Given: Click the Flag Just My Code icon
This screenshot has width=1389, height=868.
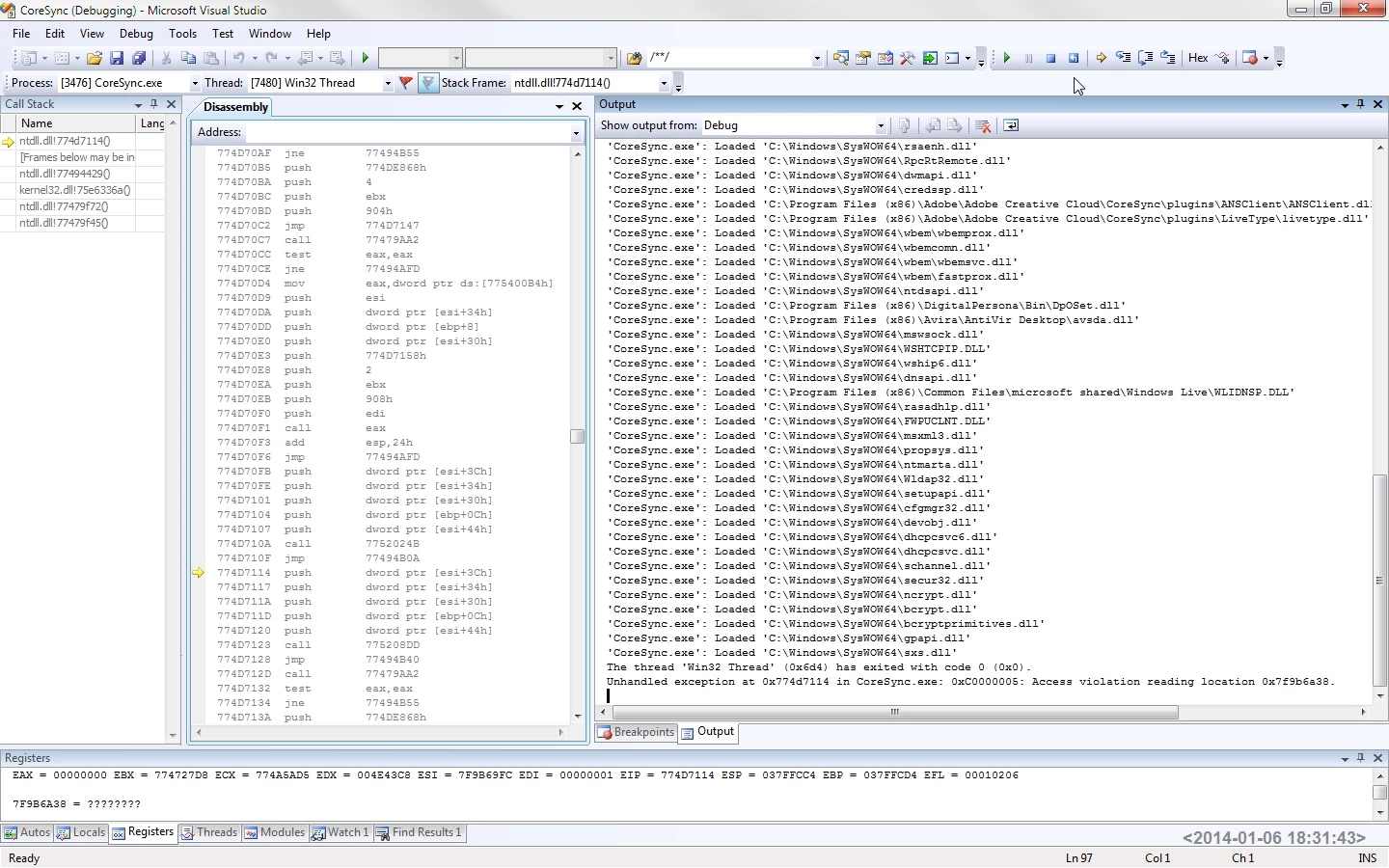Looking at the screenshot, I should coord(406,83).
